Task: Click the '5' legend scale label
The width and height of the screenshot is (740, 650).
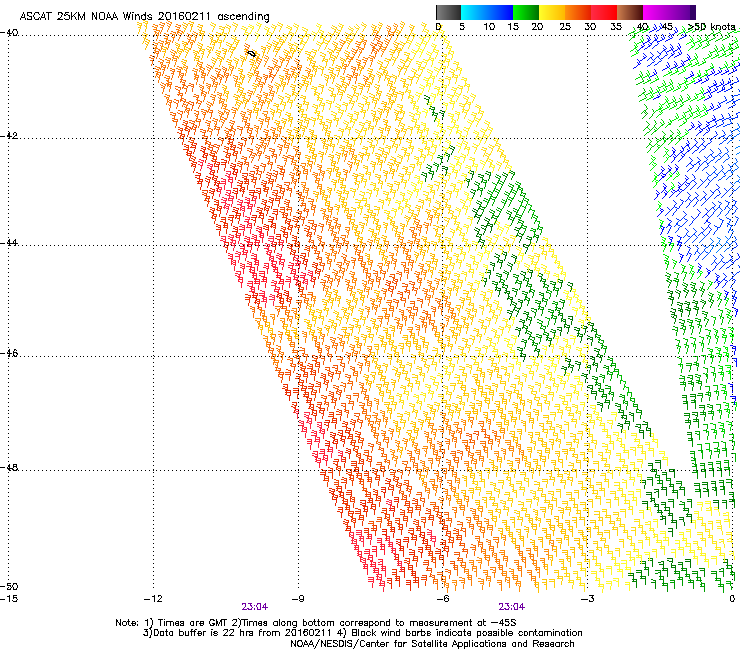Action: point(462,27)
